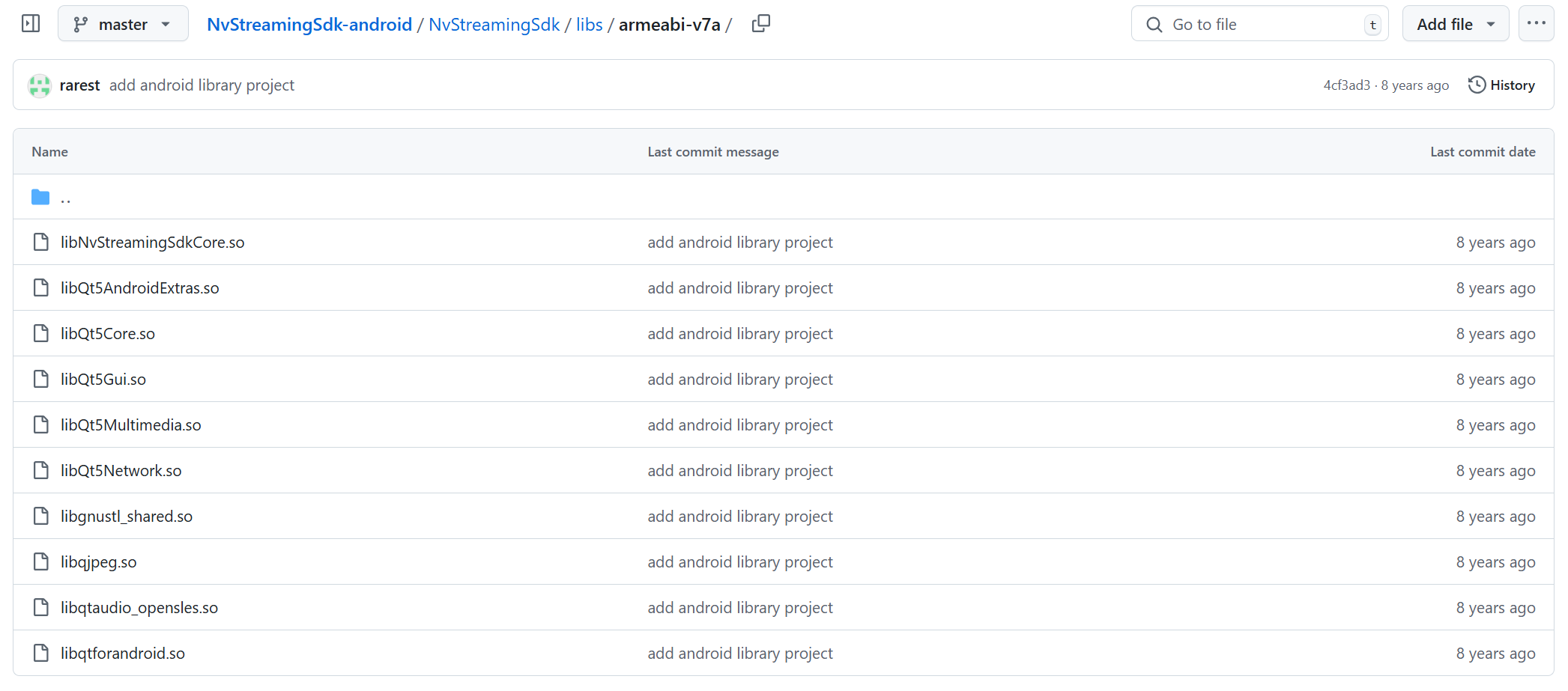Open libQt5Core.so file
The width and height of the screenshot is (1568, 691).
108,334
